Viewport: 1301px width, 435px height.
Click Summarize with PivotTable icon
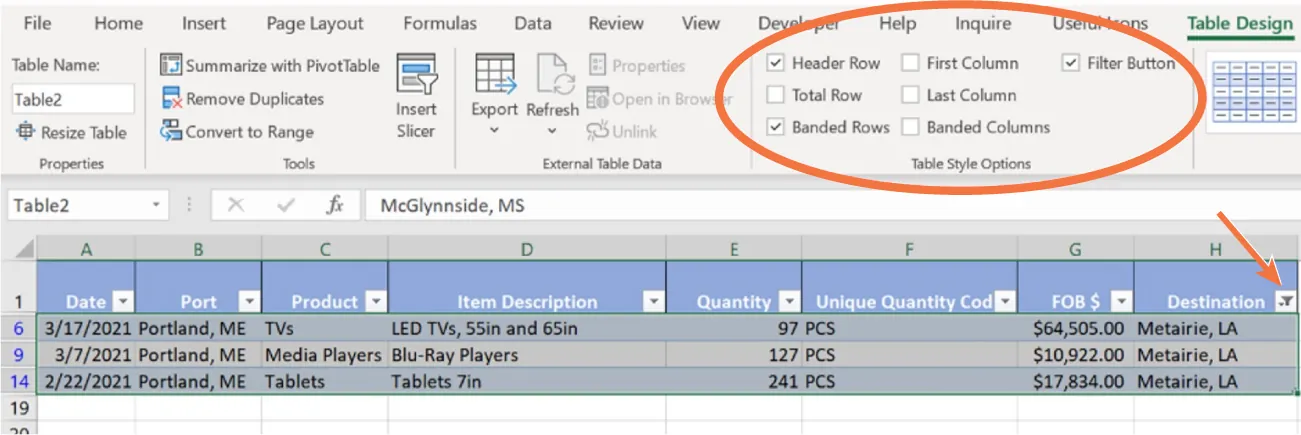[x=171, y=66]
